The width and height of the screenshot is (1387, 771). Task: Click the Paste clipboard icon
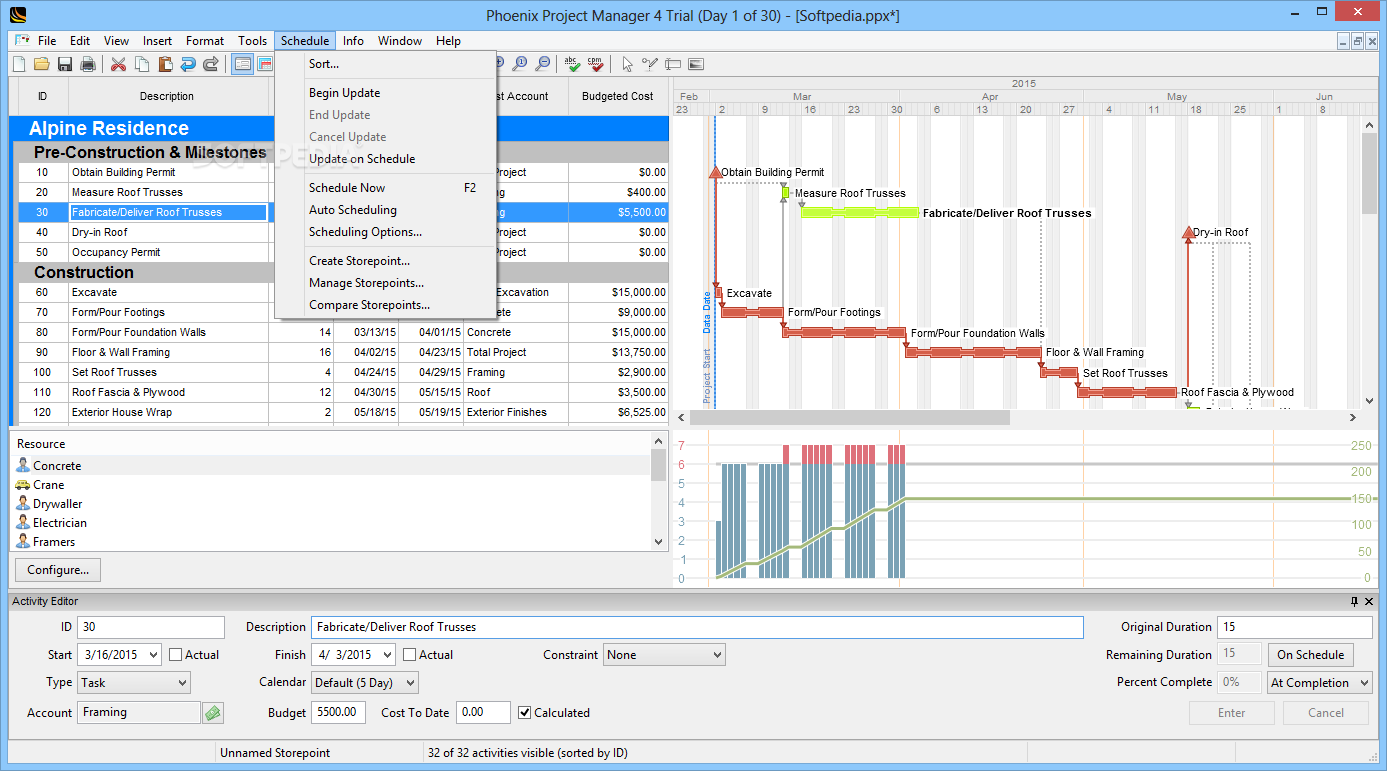pyautogui.click(x=165, y=64)
